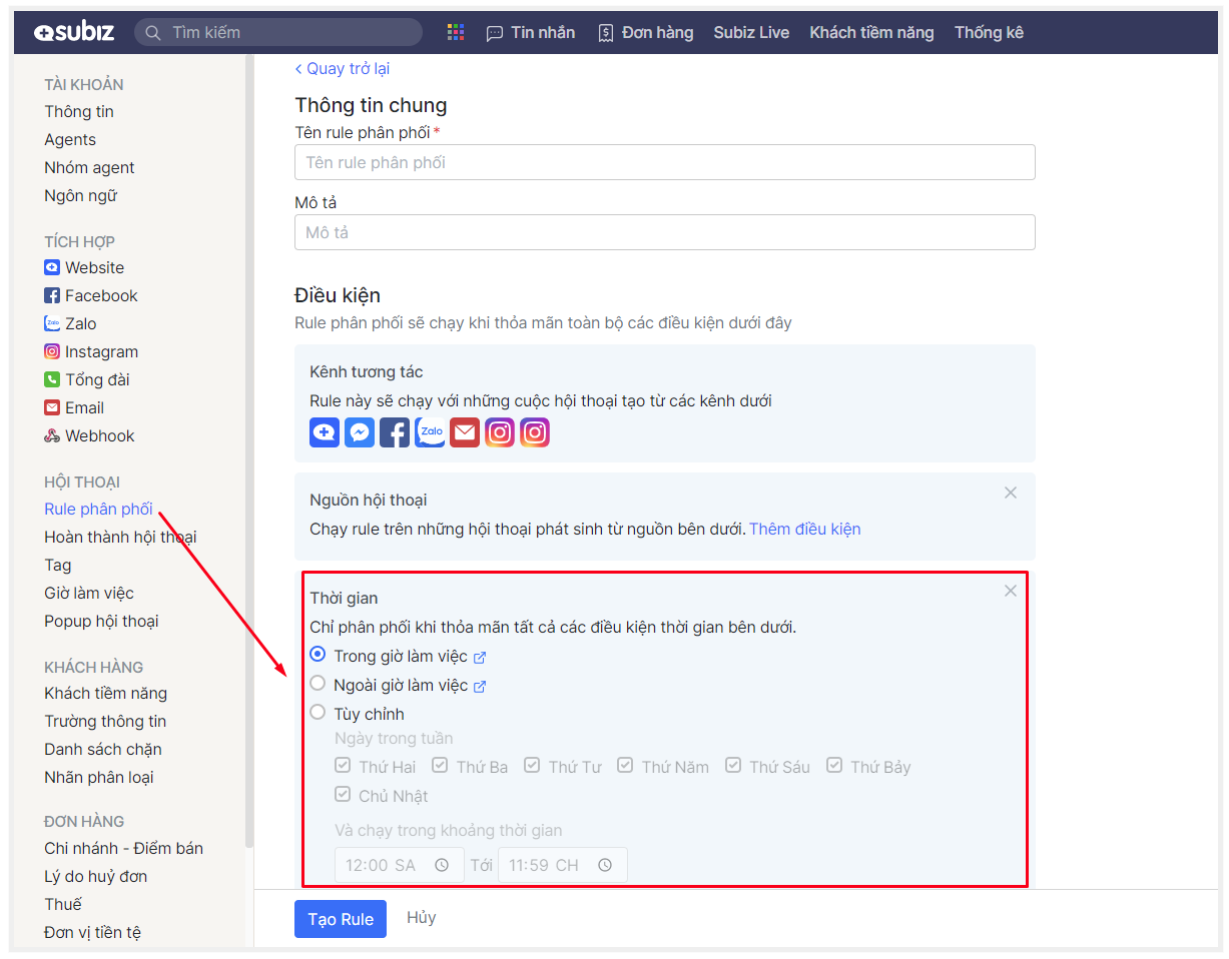Click the Thêm điều kiện link
The image size is (1229, 959).
pyautogui.click(x=804, y=529)
